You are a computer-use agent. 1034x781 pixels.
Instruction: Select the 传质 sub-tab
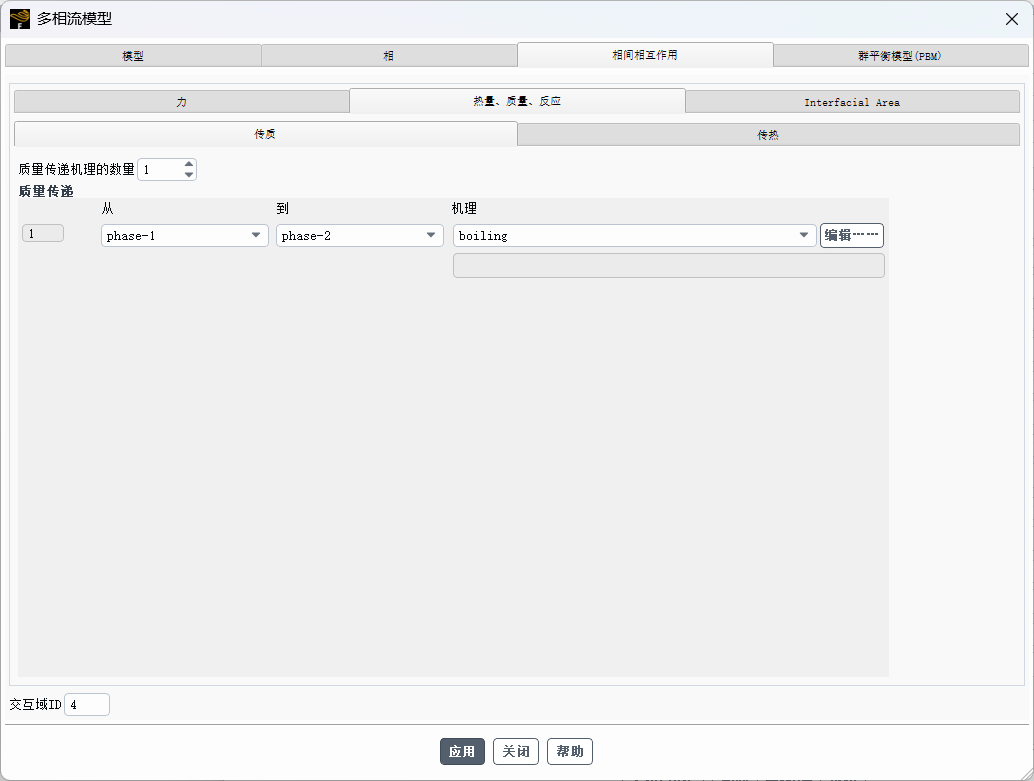(x=265, y=134)
